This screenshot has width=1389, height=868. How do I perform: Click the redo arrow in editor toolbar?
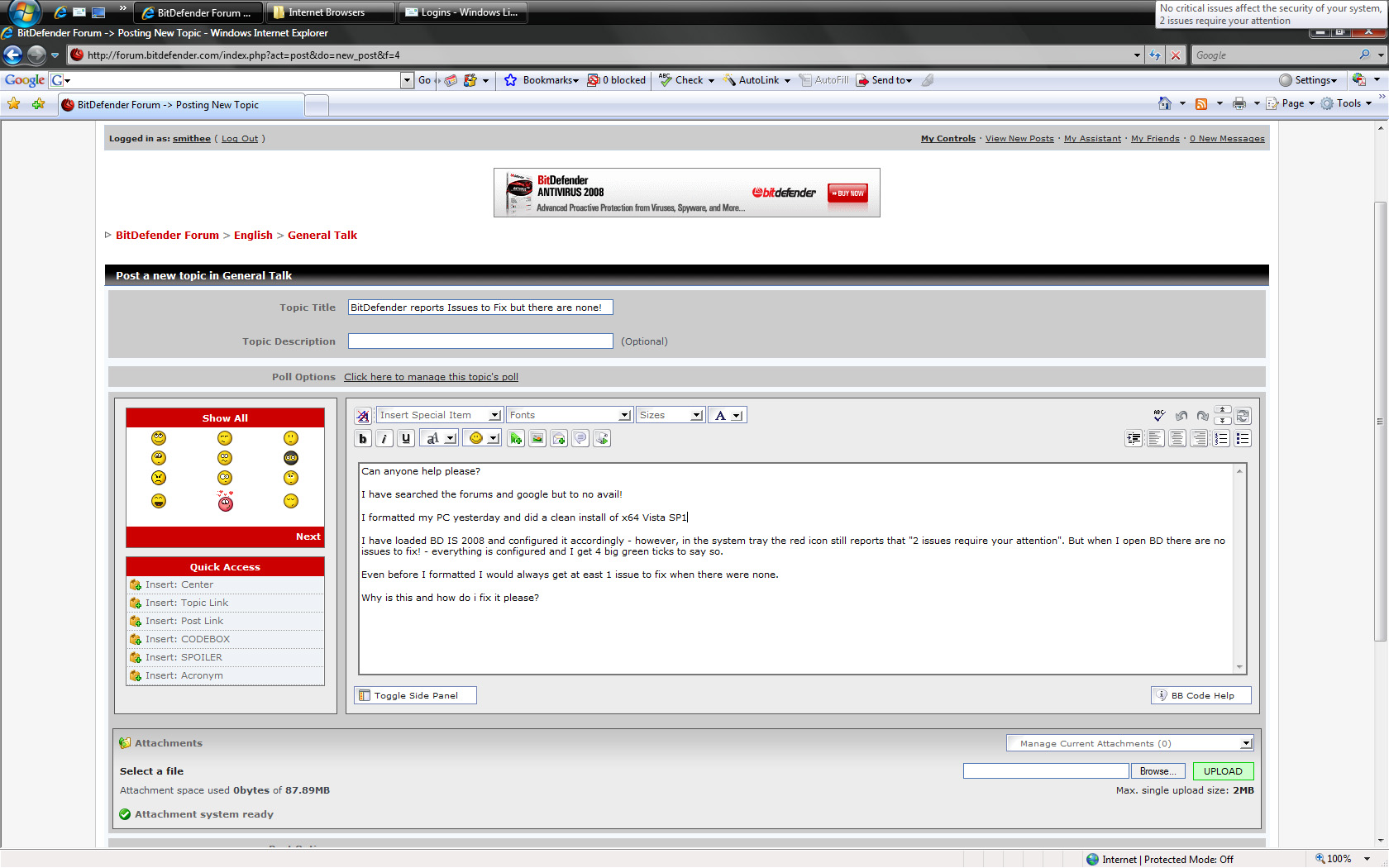[1202, 416]
